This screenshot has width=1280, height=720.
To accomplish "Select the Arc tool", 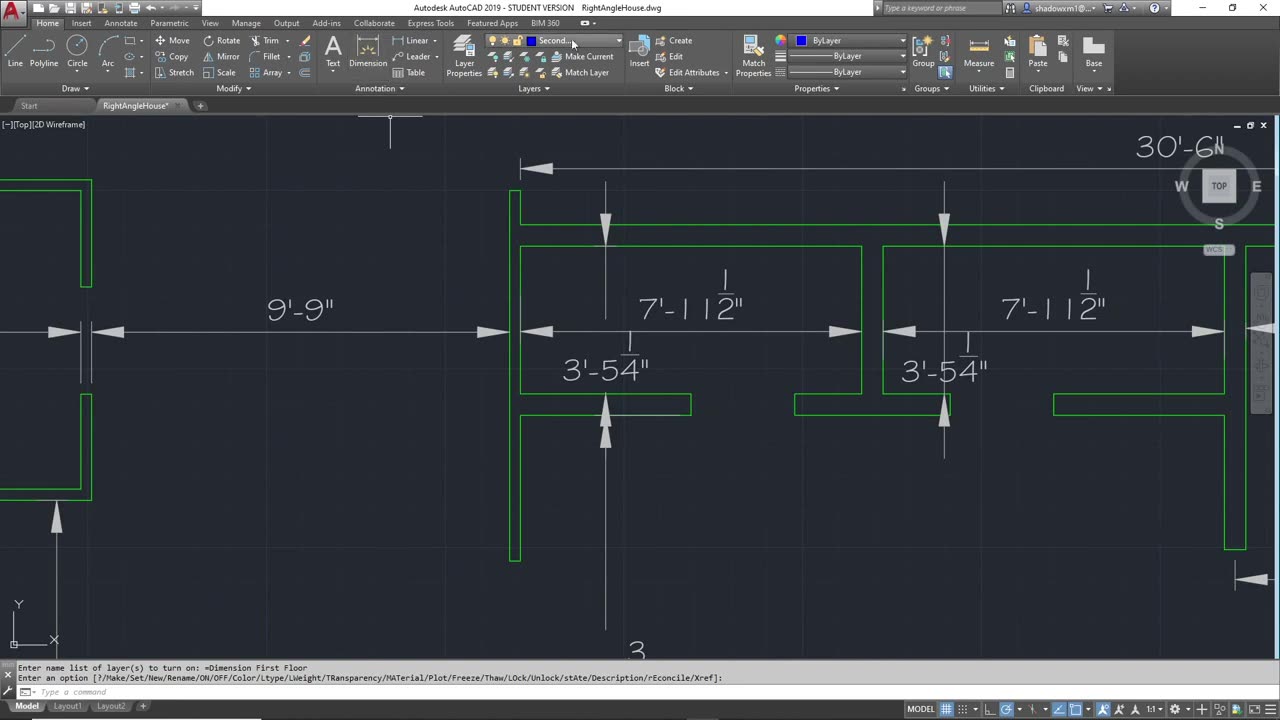I will coord(108,51).
